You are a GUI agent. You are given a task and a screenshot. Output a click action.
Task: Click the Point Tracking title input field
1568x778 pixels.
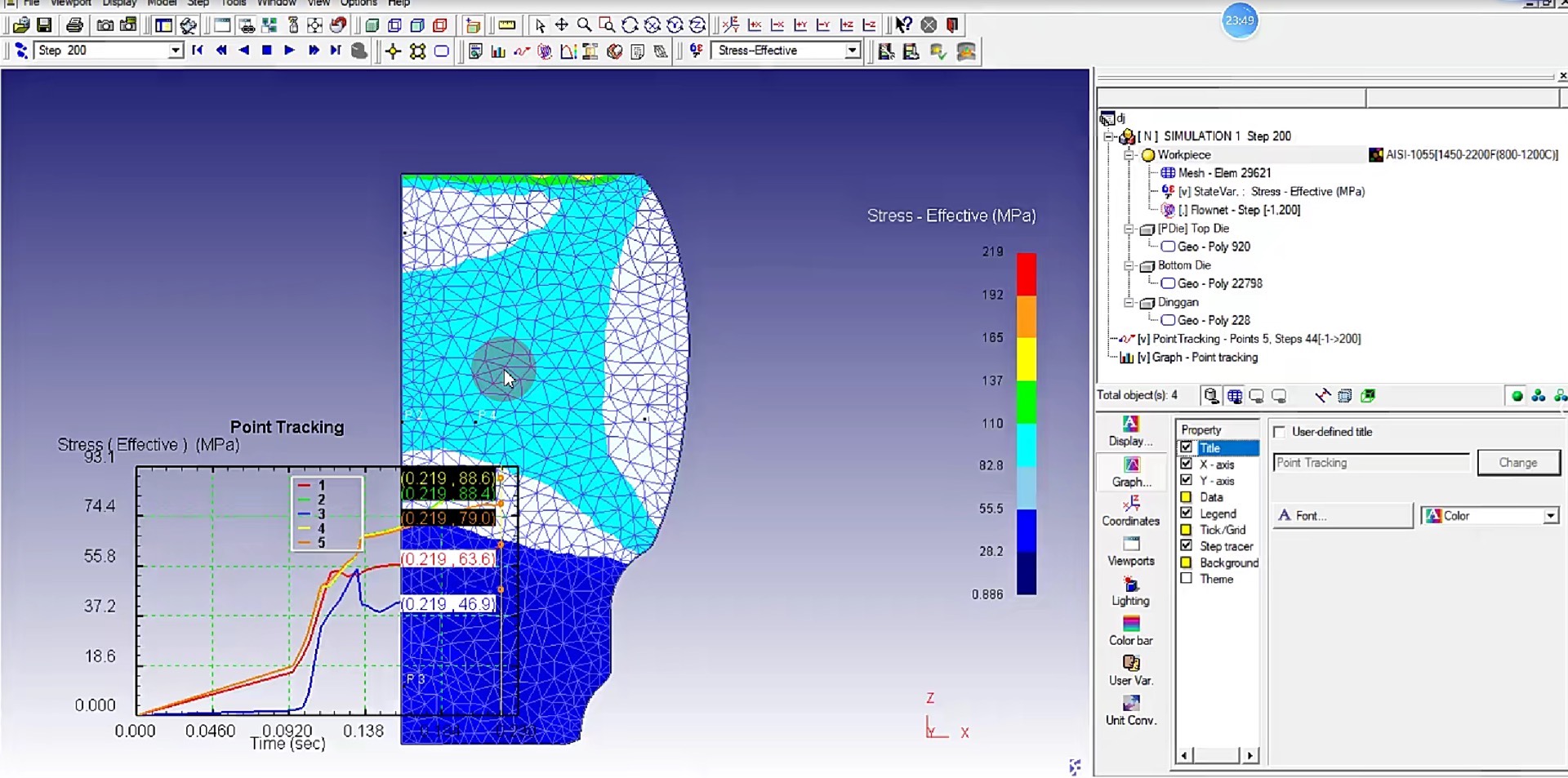1370,463
